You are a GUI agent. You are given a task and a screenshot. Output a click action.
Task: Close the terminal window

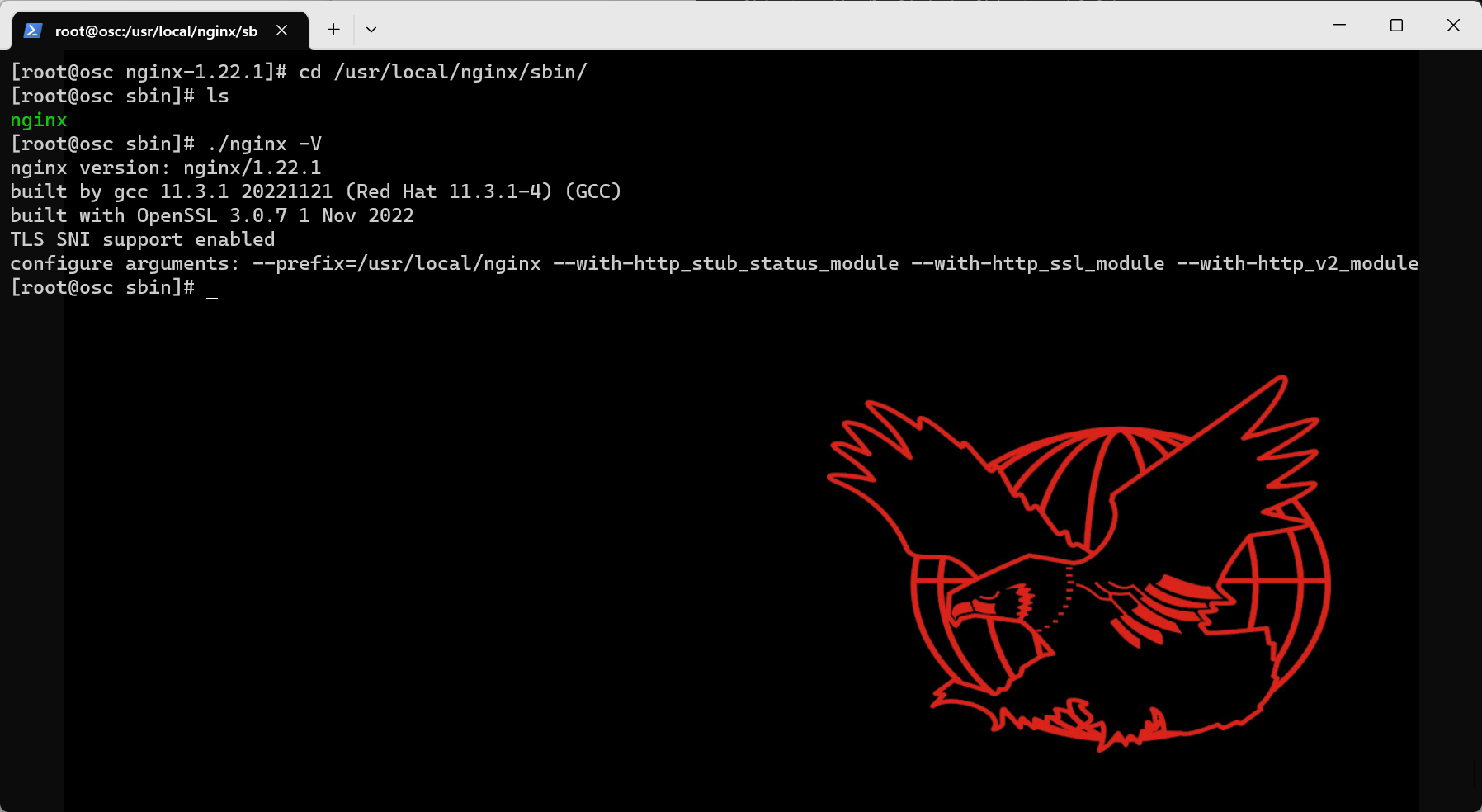pos(1453,25)
